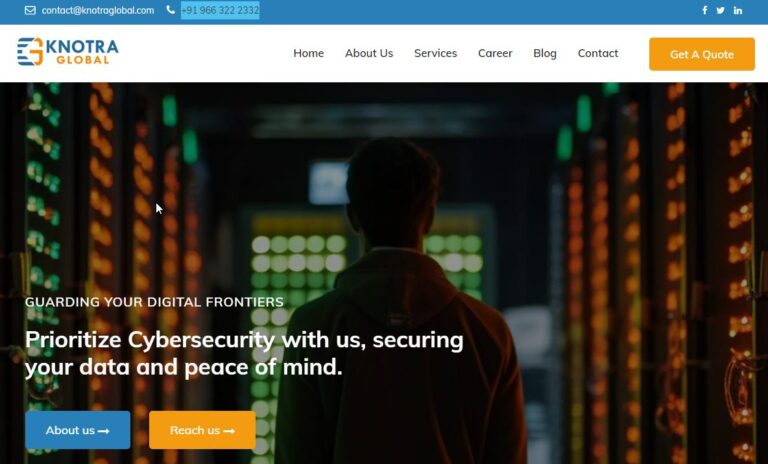This screenshot has width=768, height=464.
Task: Open the Twitter social icon
Action: (x=720, y=10)
